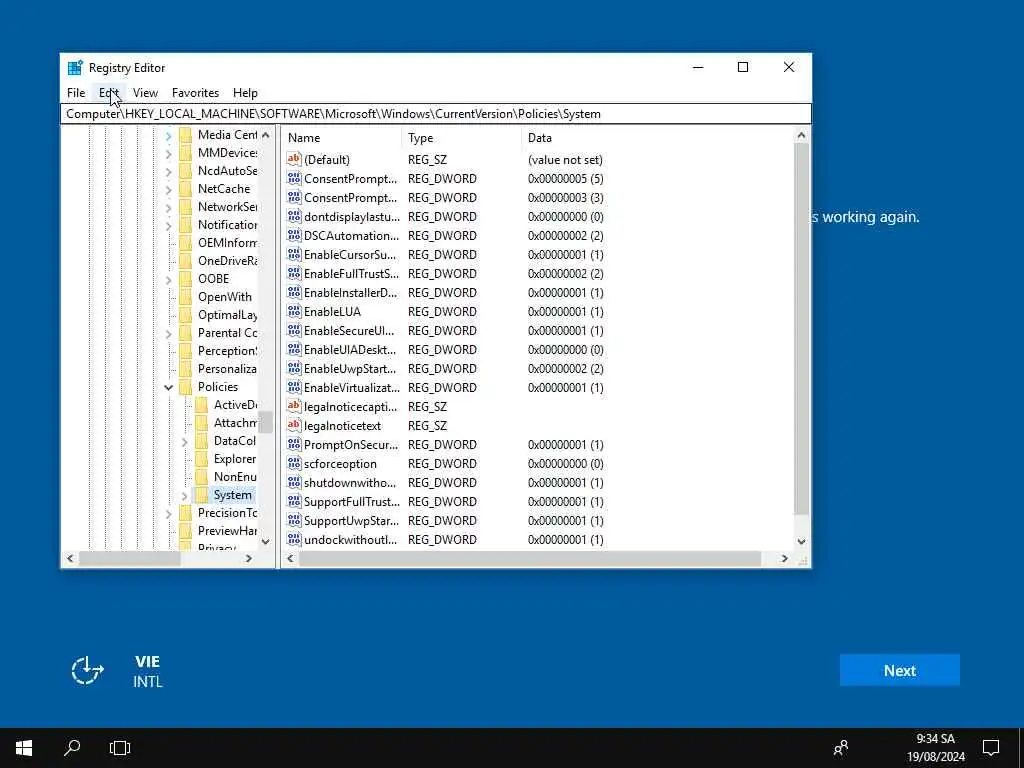Screen dimensions: 1024x768
Task: Click the EnableUwpStart... DWORD icon
Action: point(294,368)
